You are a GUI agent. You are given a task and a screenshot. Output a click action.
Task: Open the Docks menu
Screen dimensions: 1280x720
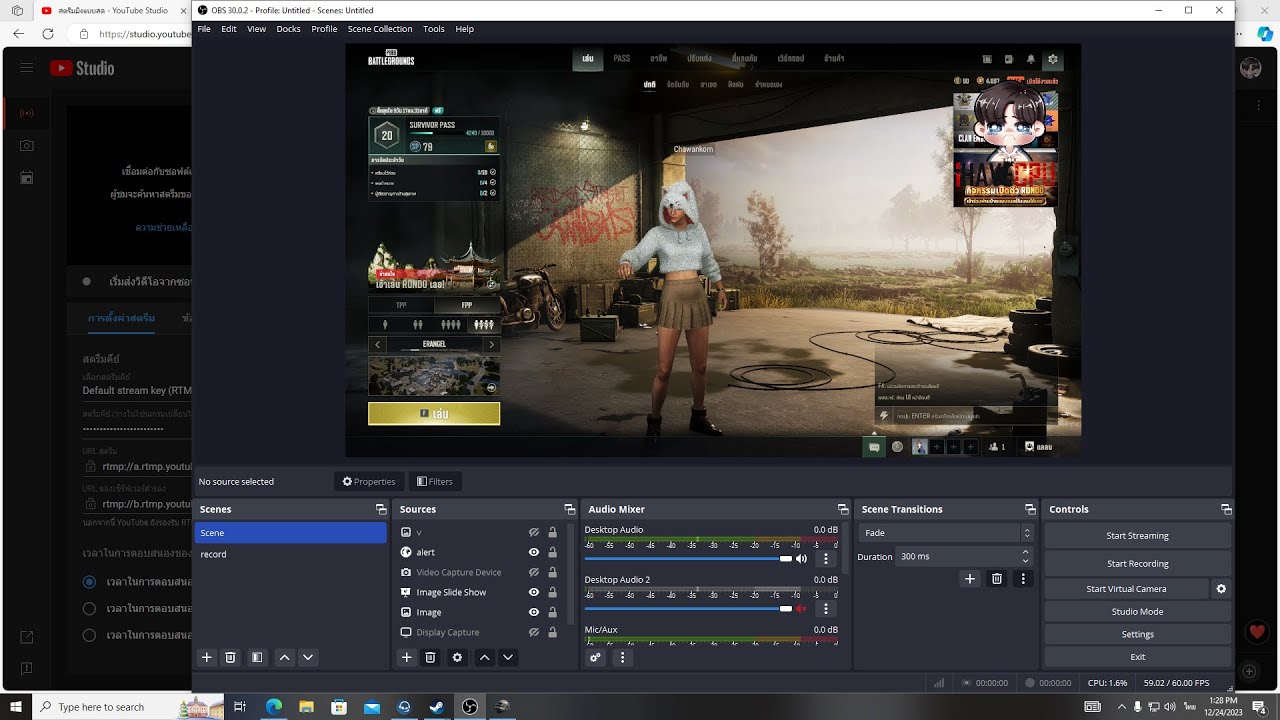tap(288, 29)
